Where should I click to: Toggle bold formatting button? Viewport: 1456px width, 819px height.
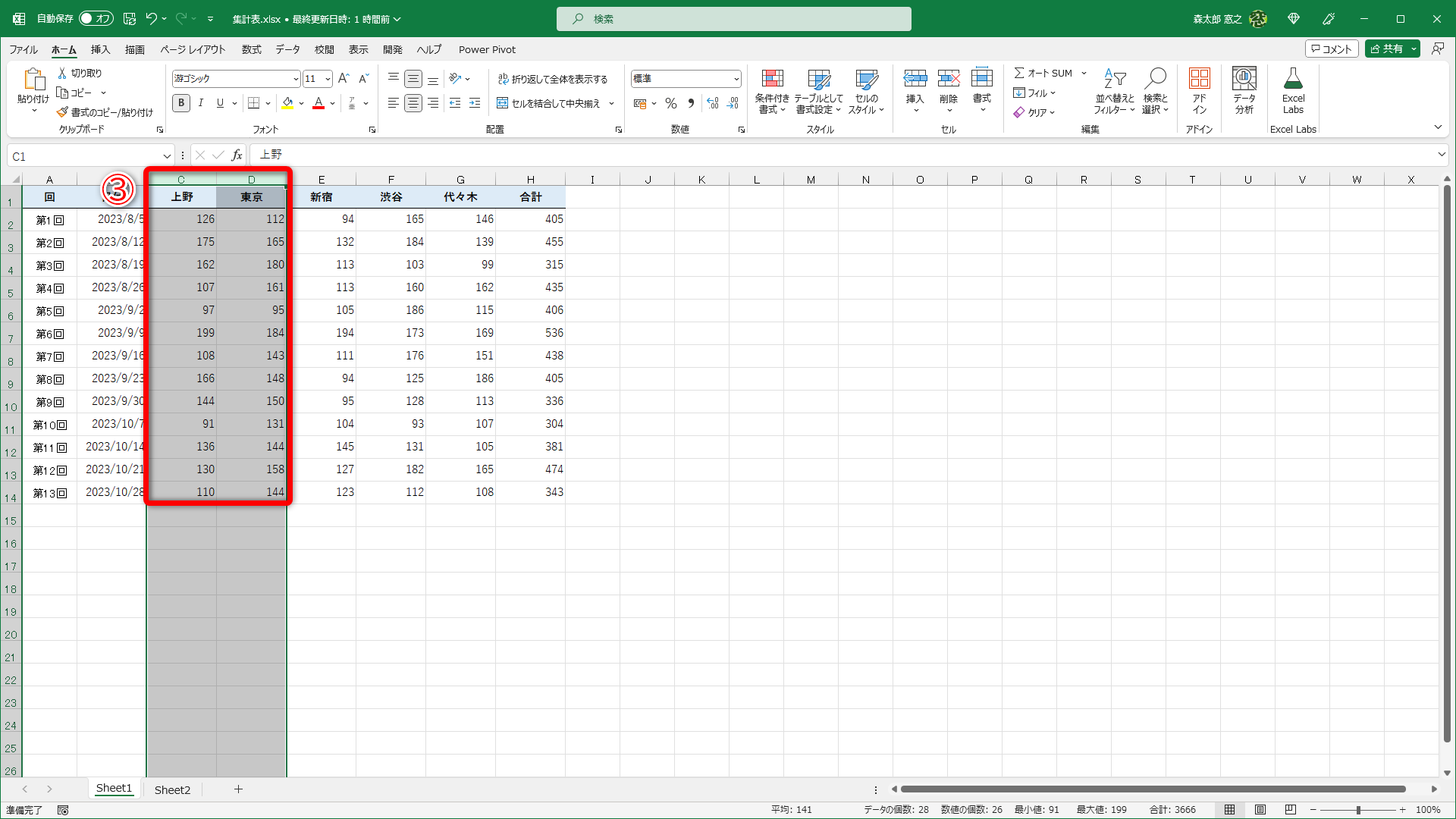pos(180,103)
